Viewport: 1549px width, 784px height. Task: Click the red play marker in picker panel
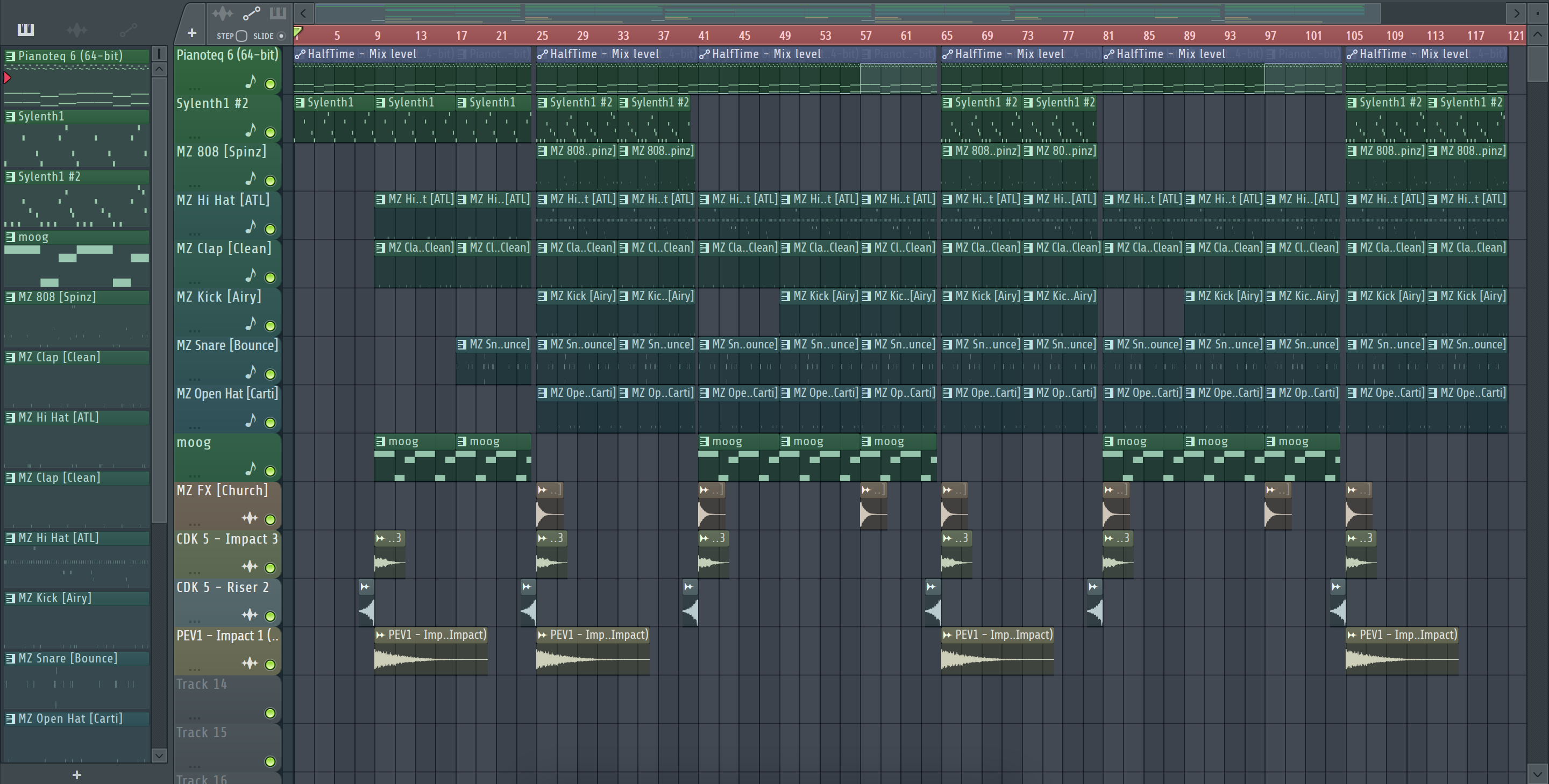coord(7,77)
